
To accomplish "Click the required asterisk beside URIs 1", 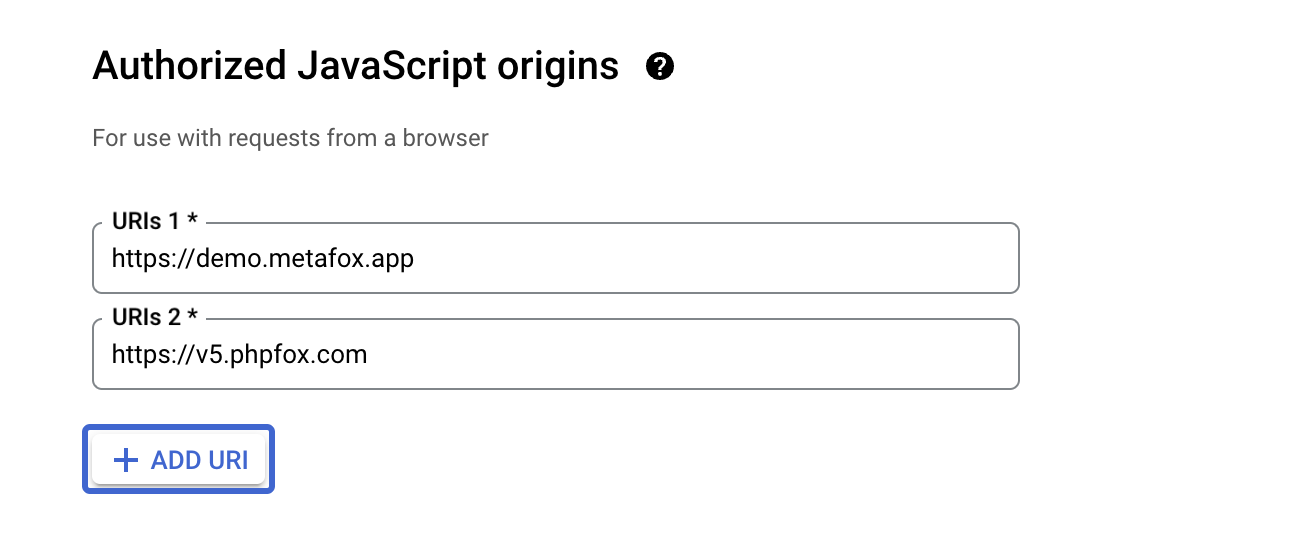I will [192, 221].
